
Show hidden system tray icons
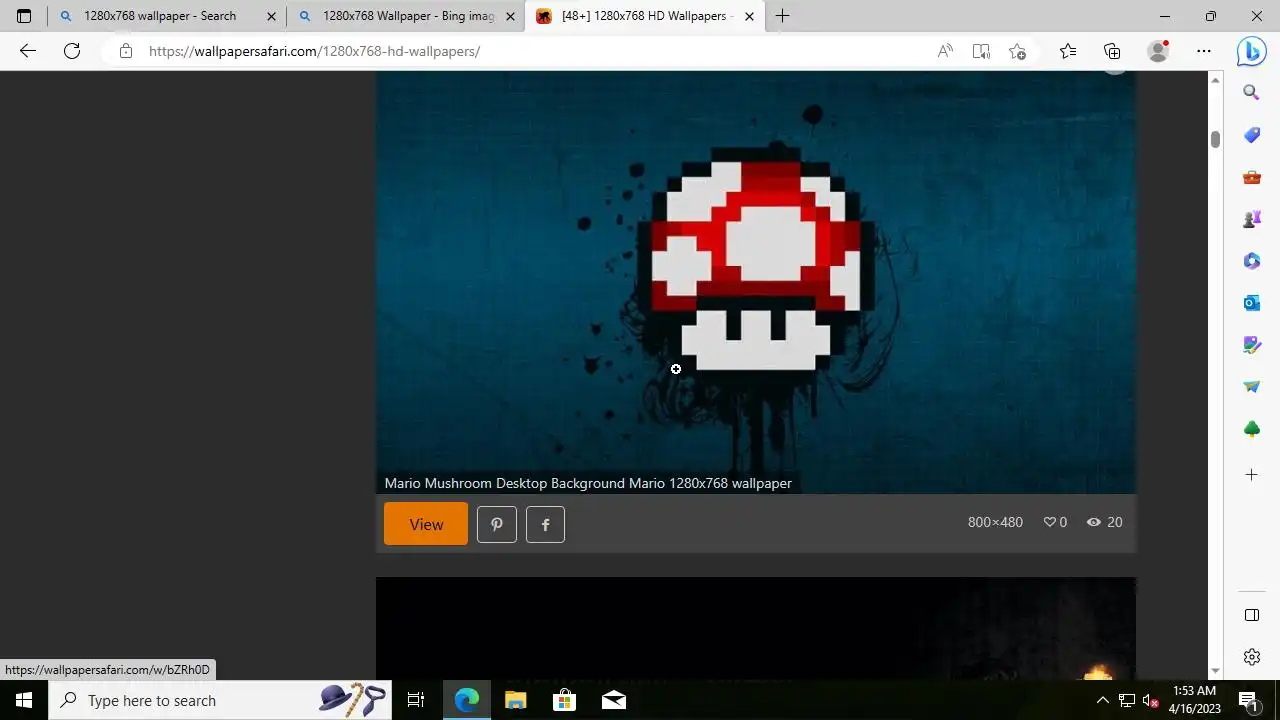(1102, 700)
